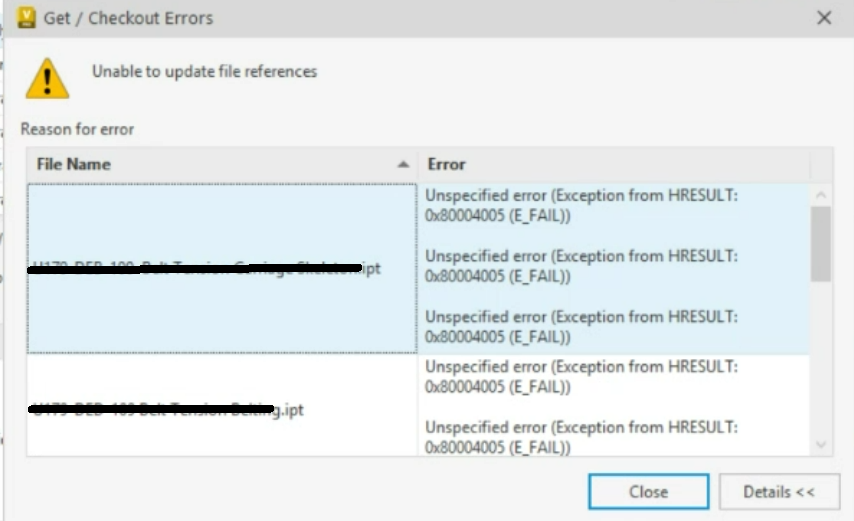
Task: Click the Close button
Action: [x=648, y=492]
